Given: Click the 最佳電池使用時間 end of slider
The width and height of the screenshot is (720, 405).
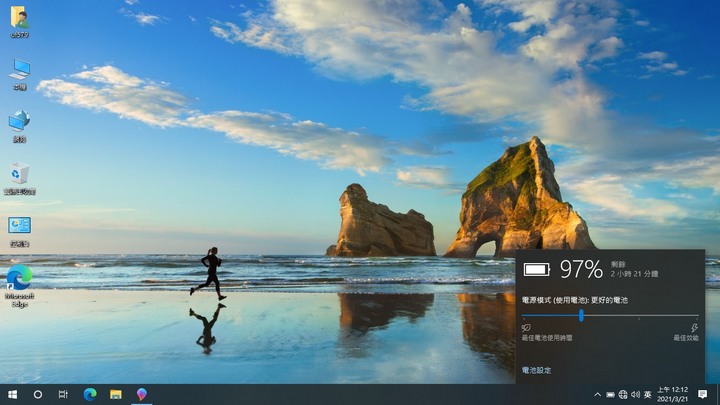Looking at the screenshot, I should [547, 338].
